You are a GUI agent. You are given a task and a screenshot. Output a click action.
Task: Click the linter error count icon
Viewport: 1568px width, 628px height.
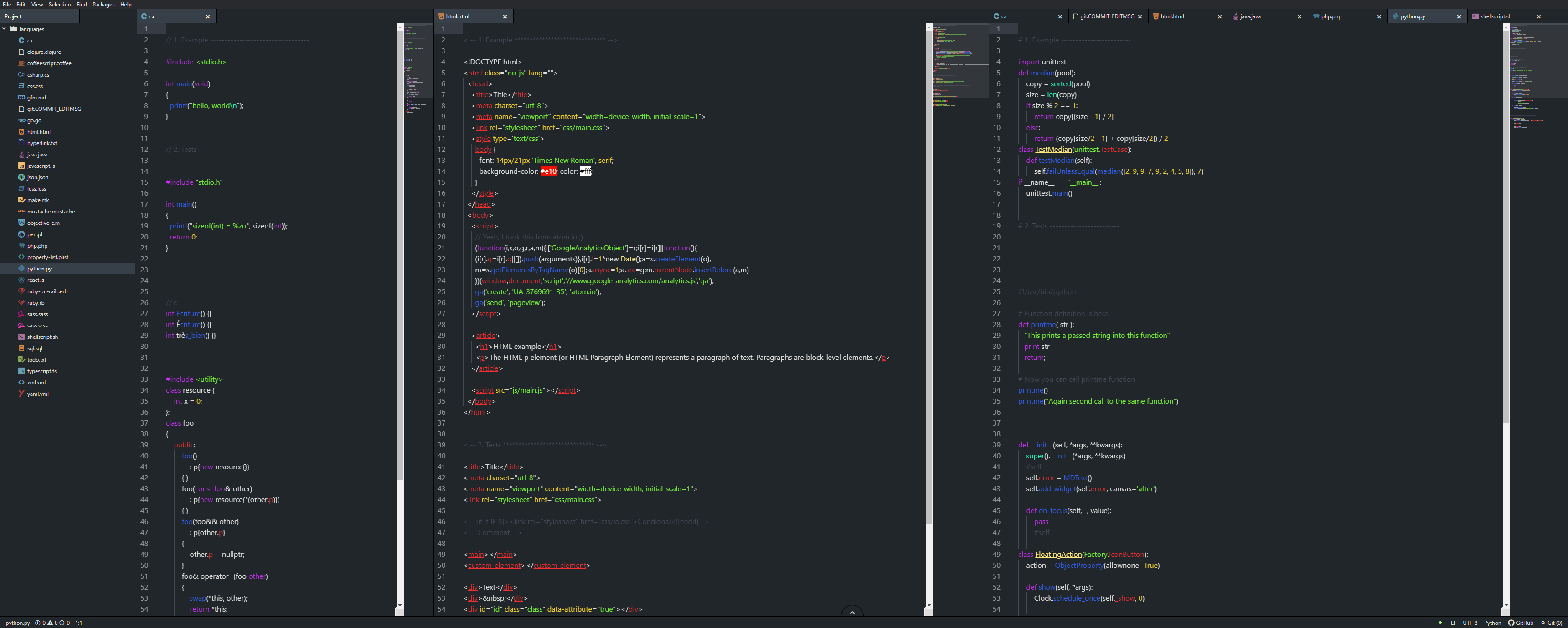[x=38, y=623]
